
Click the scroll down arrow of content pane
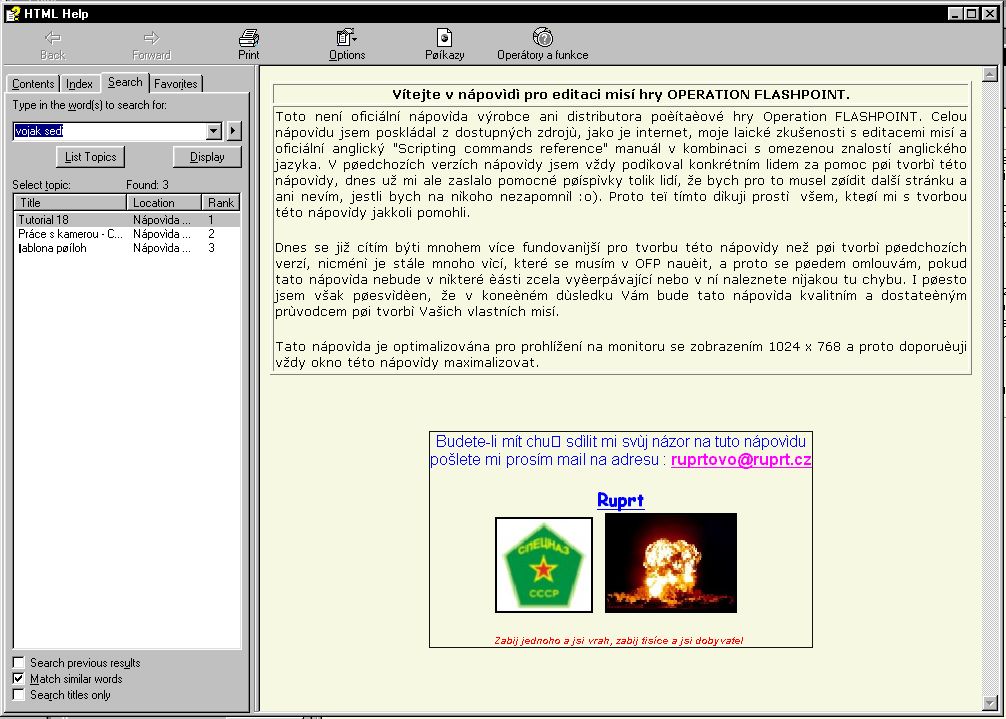[990, 703]
